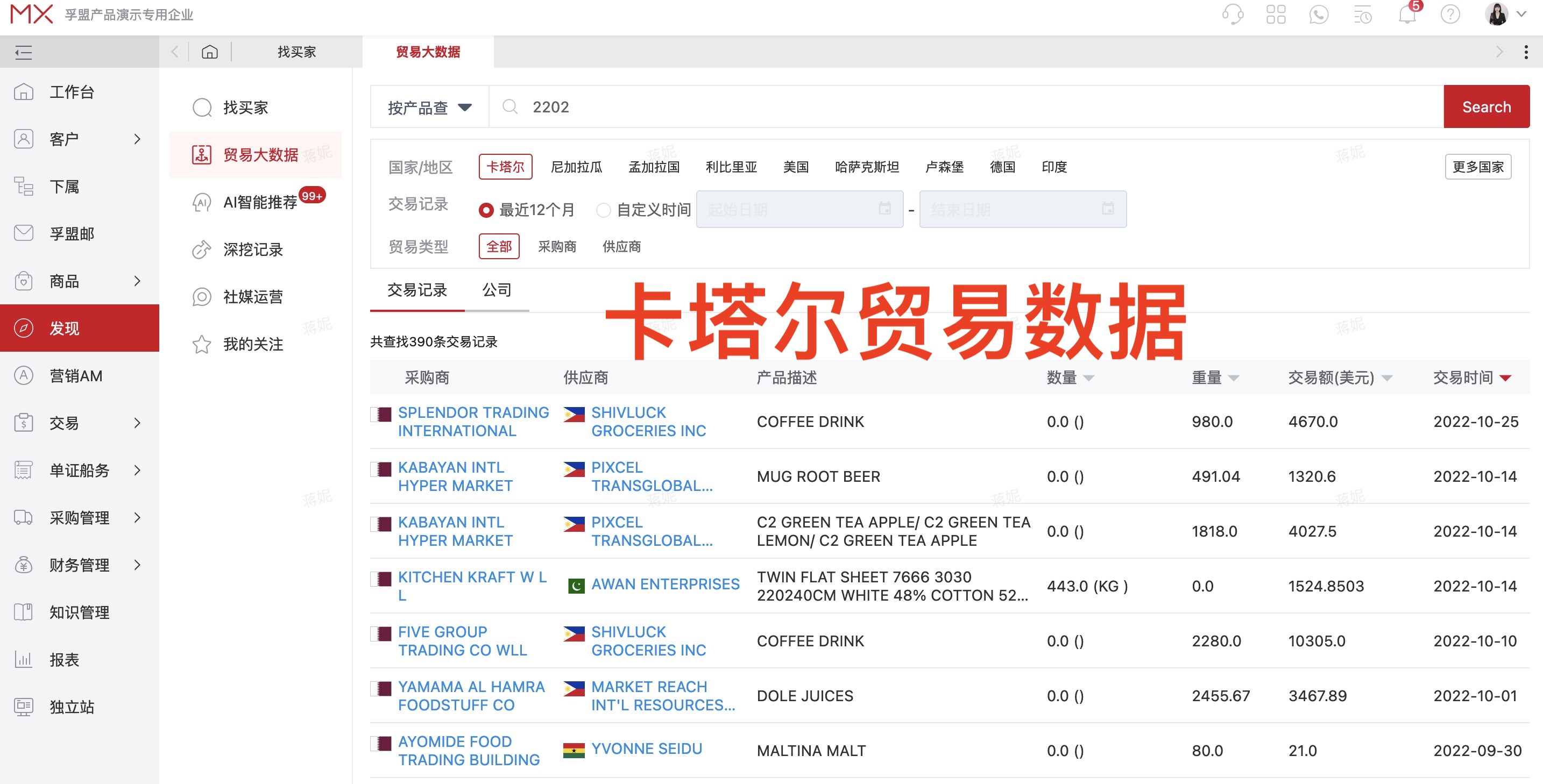Viewport: 1543px width, 784px height.
Task: Click 更多国家 to show more countries
Action: (1478, 167)
